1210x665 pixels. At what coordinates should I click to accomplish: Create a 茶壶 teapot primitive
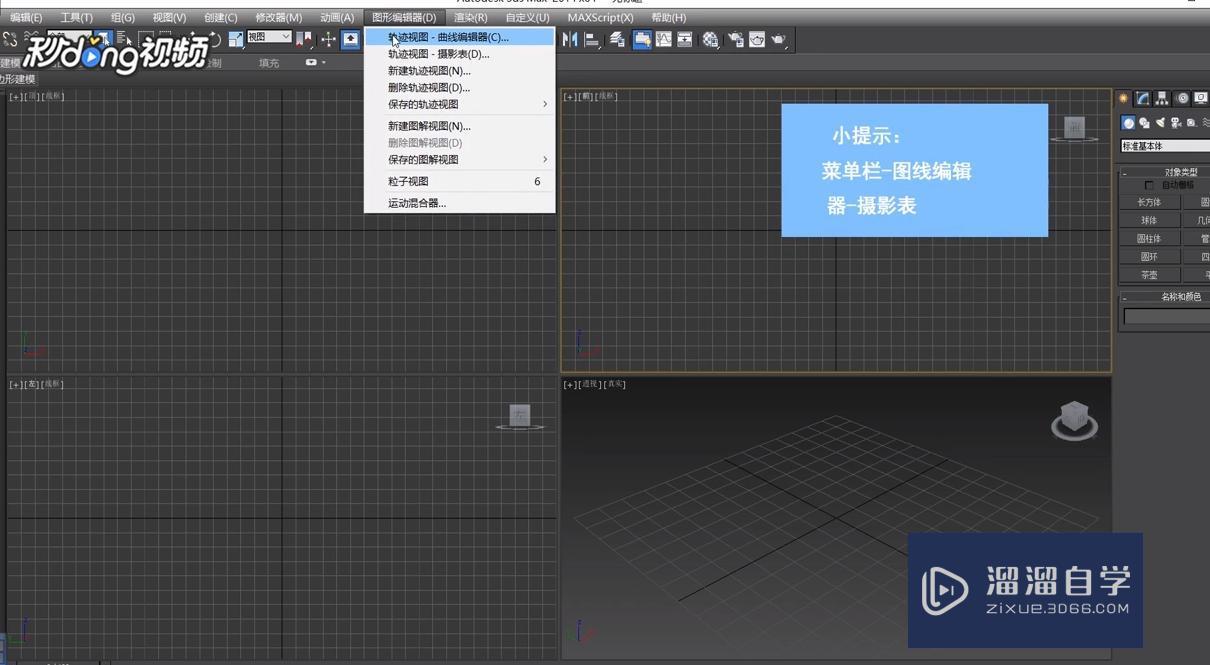tap(1149, 274)
